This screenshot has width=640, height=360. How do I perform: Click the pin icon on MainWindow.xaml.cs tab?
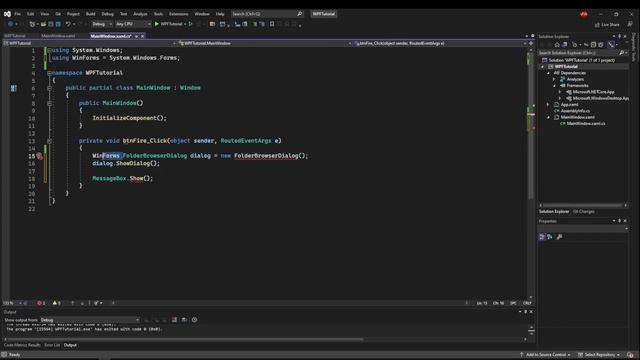[x=136, y=36]
